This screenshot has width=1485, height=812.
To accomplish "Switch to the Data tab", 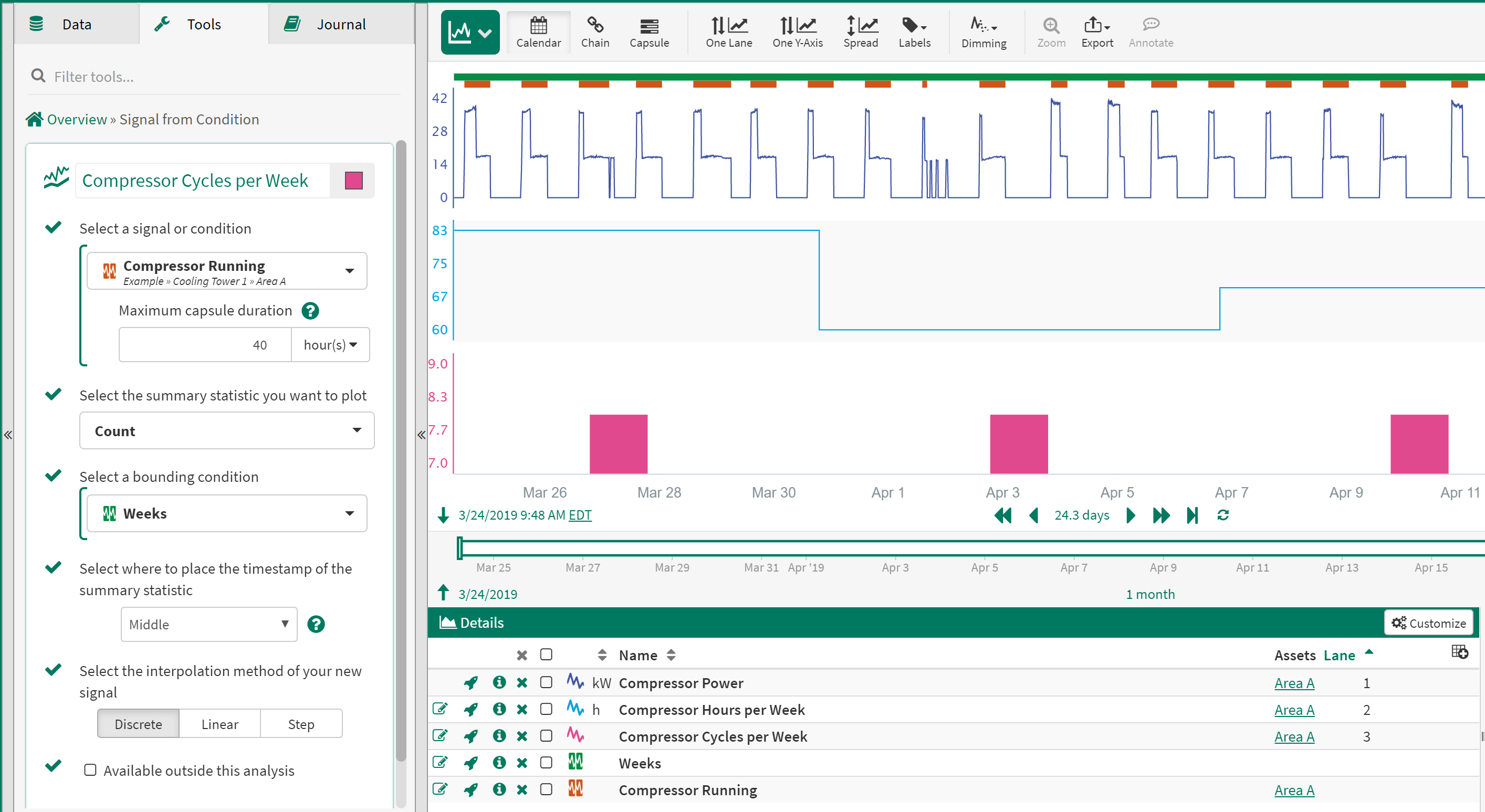I will 76,24.
